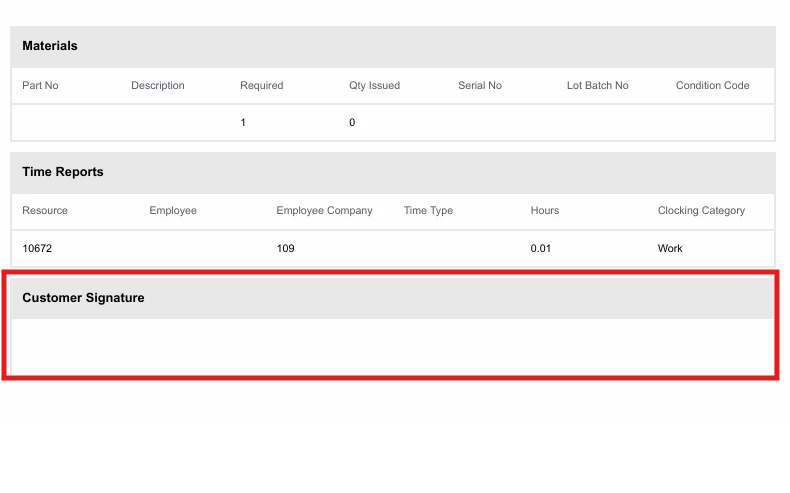Click the Required value 1
The image size is (790, 493).
point(243,122)
